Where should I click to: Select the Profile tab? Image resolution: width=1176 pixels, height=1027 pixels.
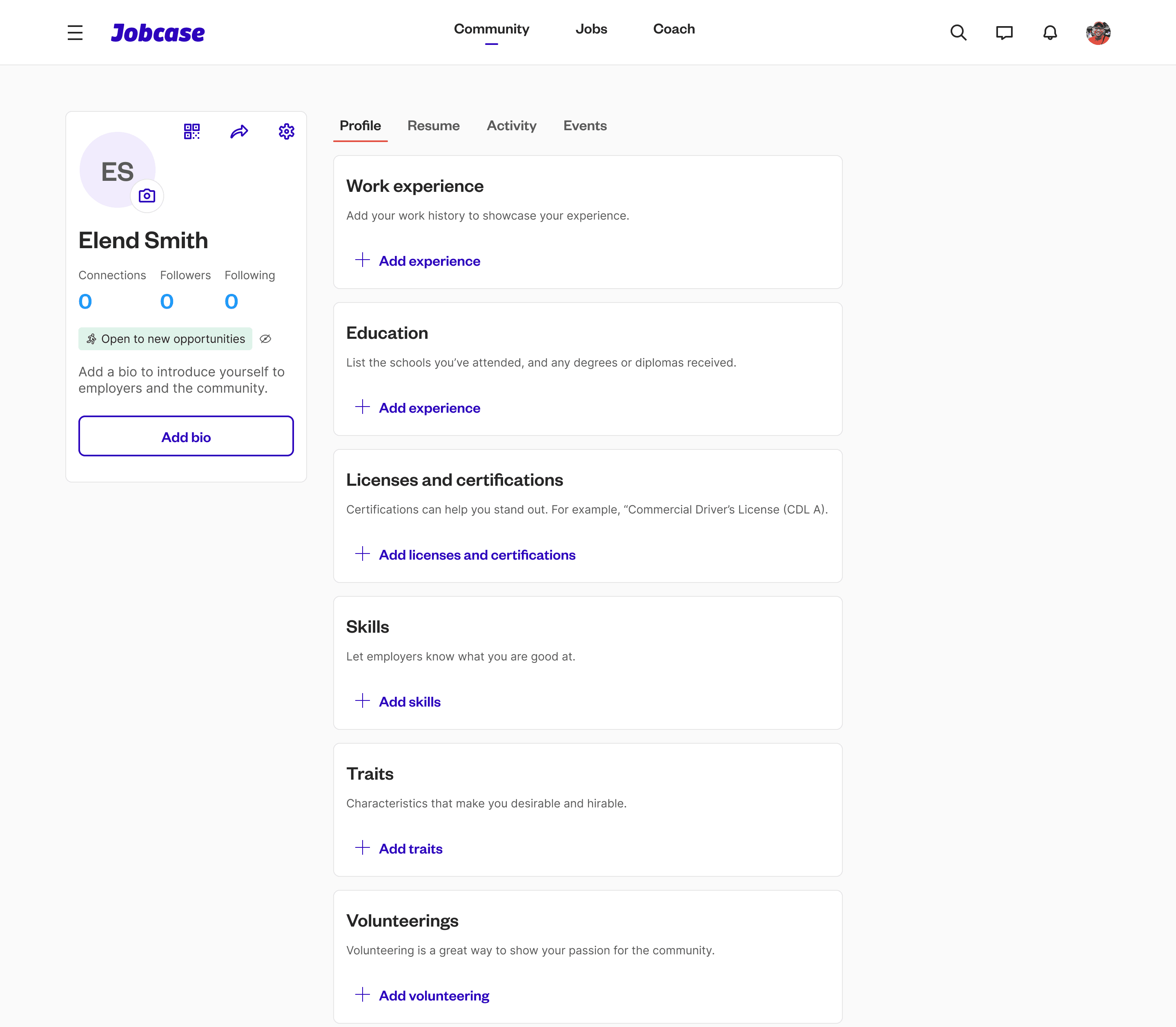360,125
